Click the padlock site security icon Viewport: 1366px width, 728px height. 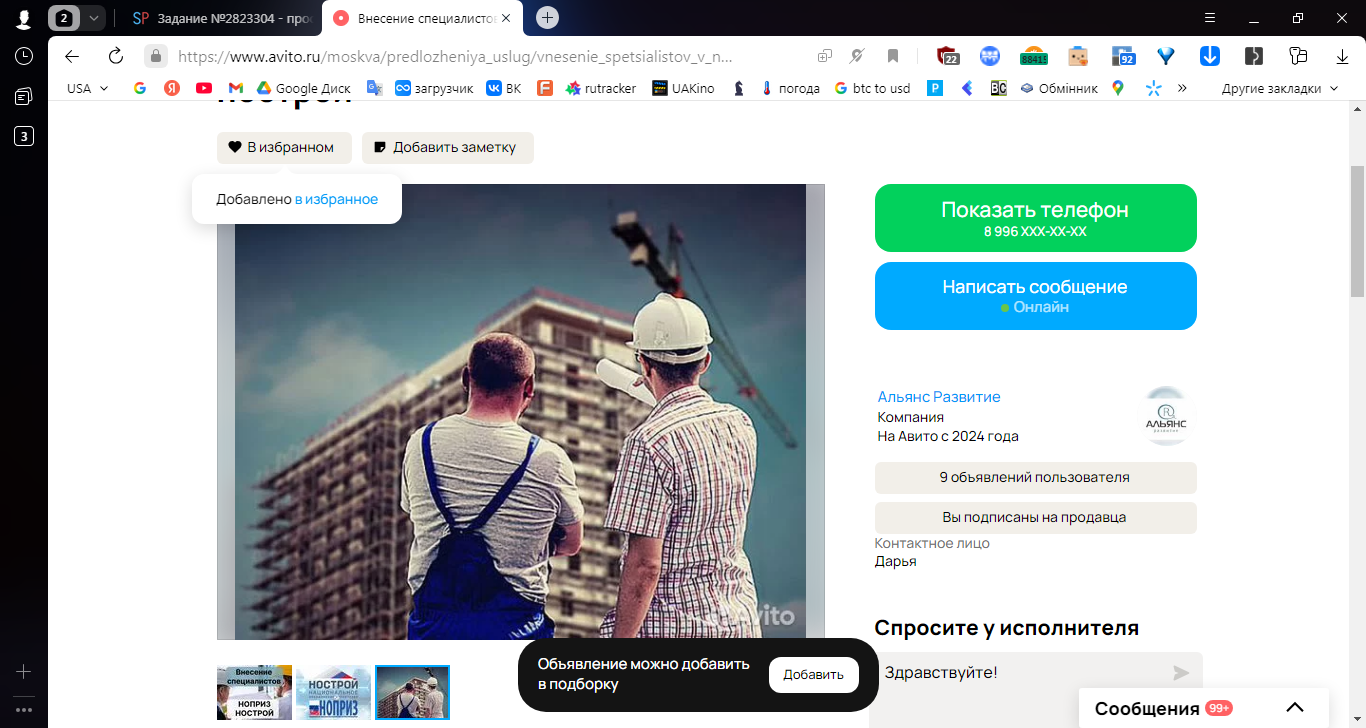(x=155, y=56)
